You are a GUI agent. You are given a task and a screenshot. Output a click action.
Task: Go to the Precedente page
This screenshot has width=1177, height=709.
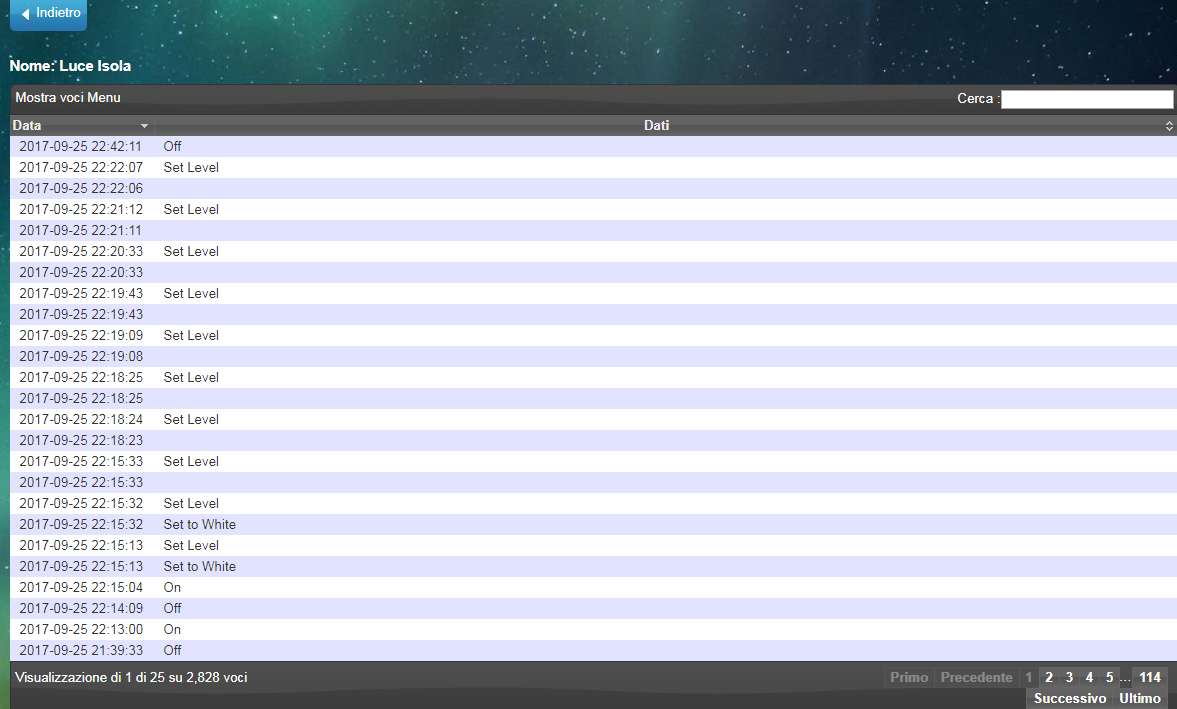pos(977,677)
